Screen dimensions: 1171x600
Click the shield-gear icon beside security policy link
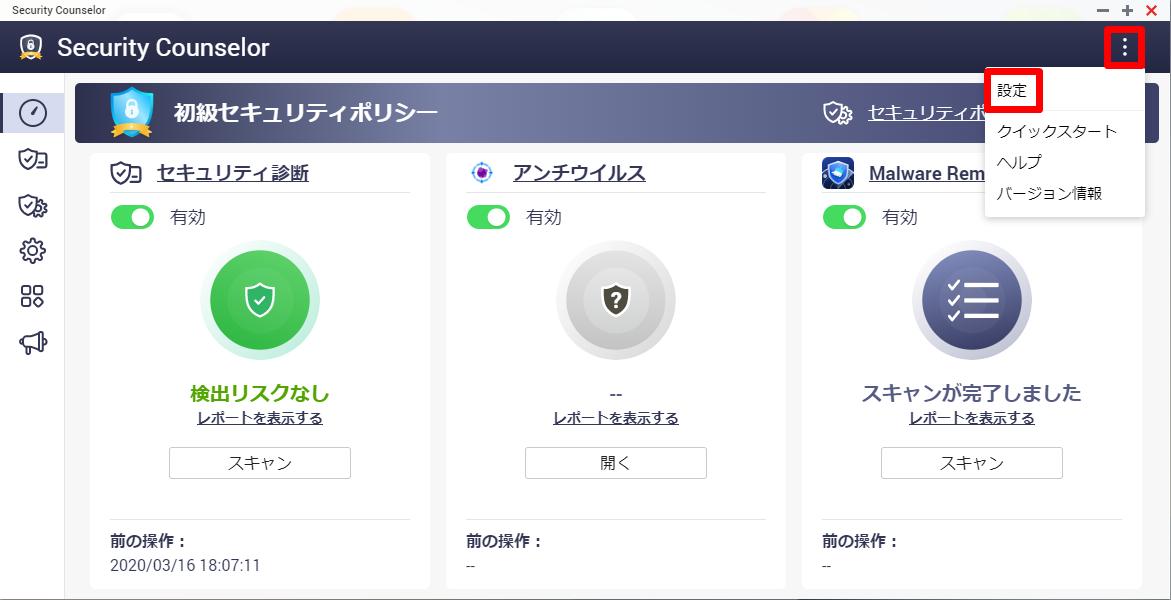click(x=838, y=113)
